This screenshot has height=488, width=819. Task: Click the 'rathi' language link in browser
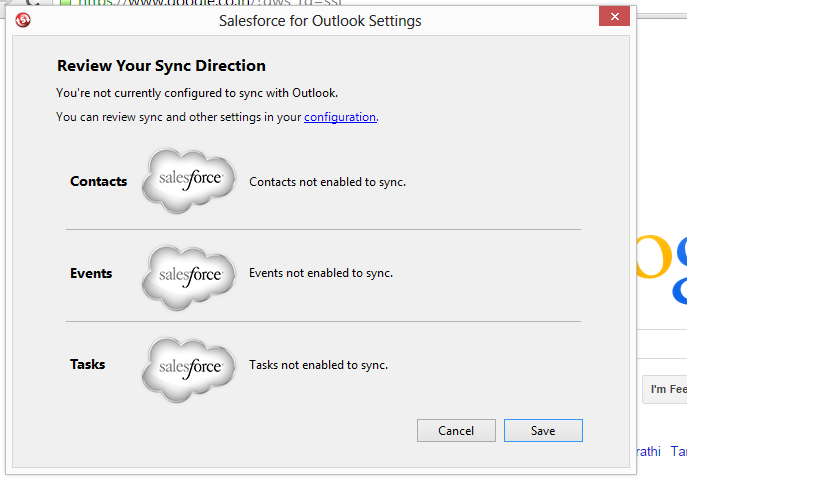click(x=648, y=452)
